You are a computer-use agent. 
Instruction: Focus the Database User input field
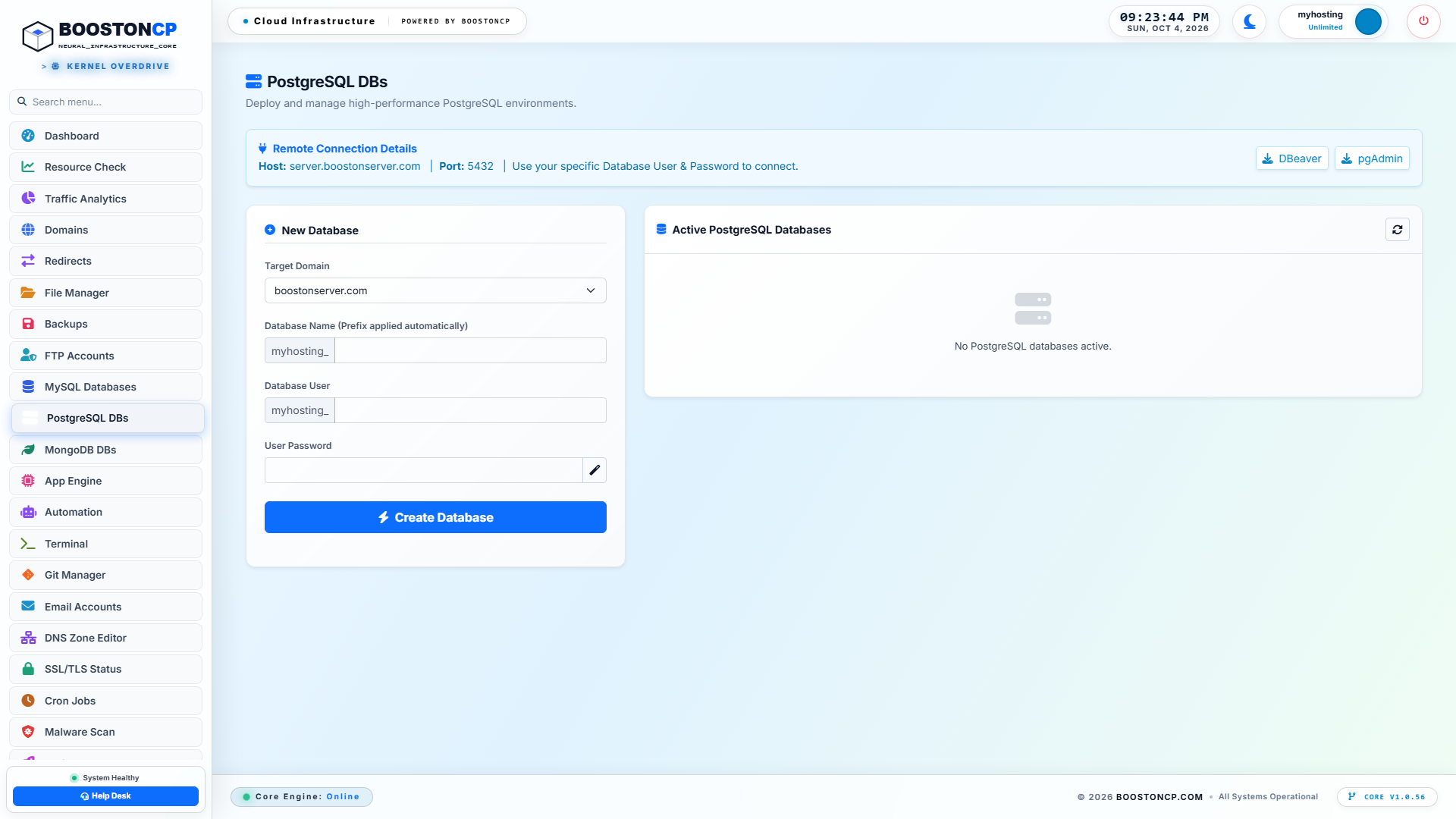point(470,410)
